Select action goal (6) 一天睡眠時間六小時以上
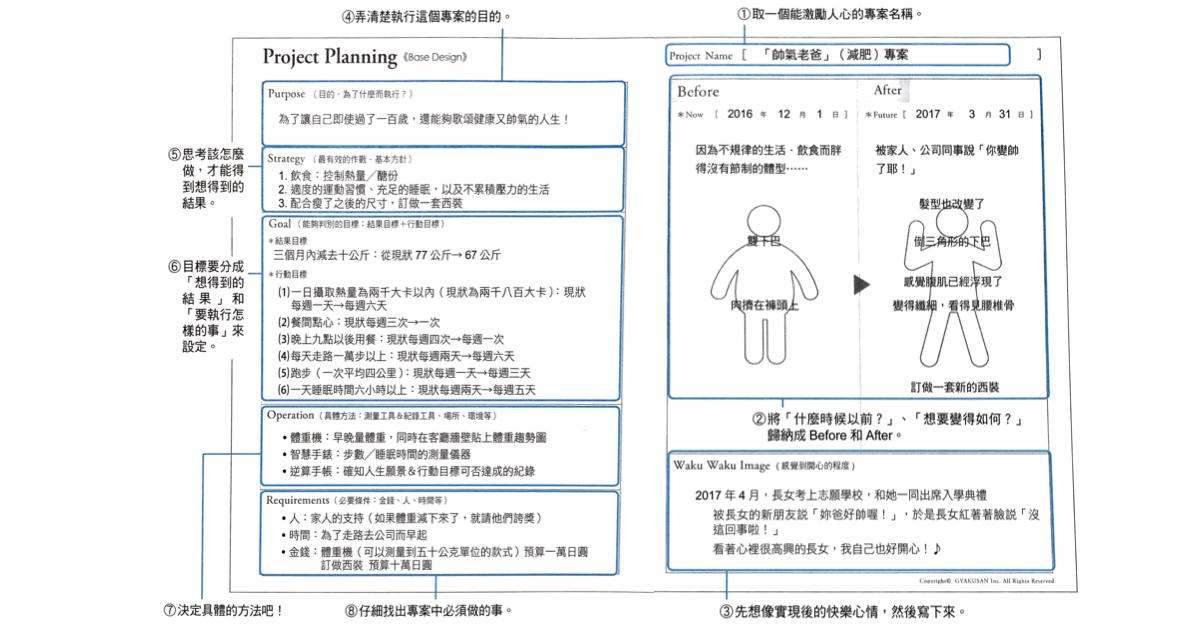Viewport: 1200px width, 628px height. pos(407,389)
